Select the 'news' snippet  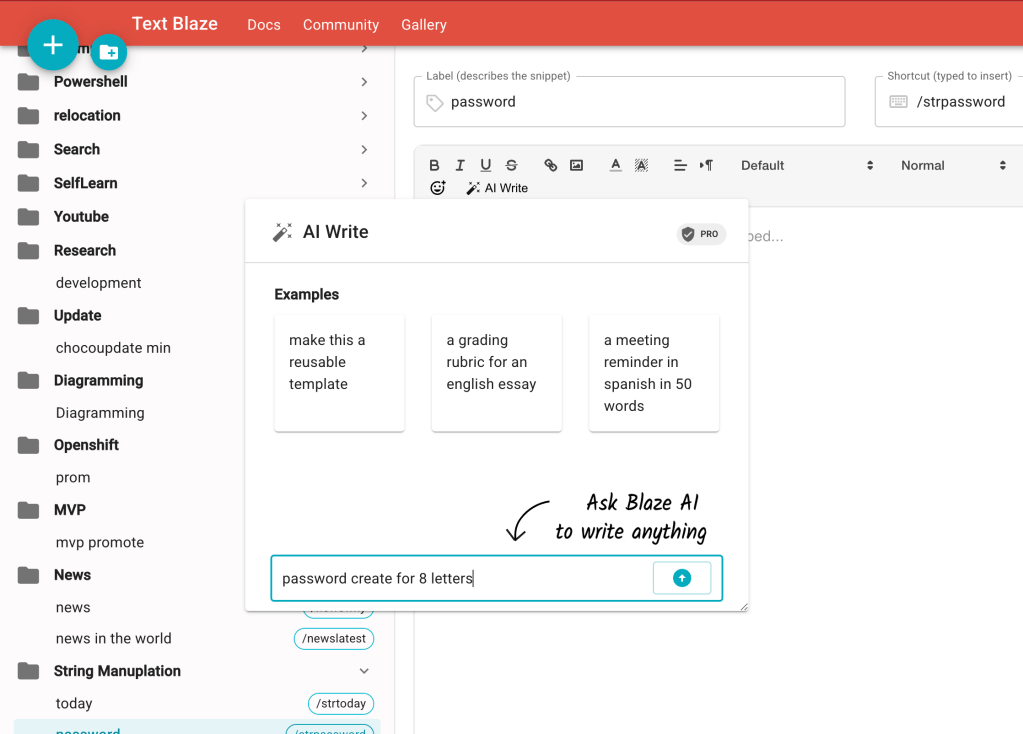(73, 607)
